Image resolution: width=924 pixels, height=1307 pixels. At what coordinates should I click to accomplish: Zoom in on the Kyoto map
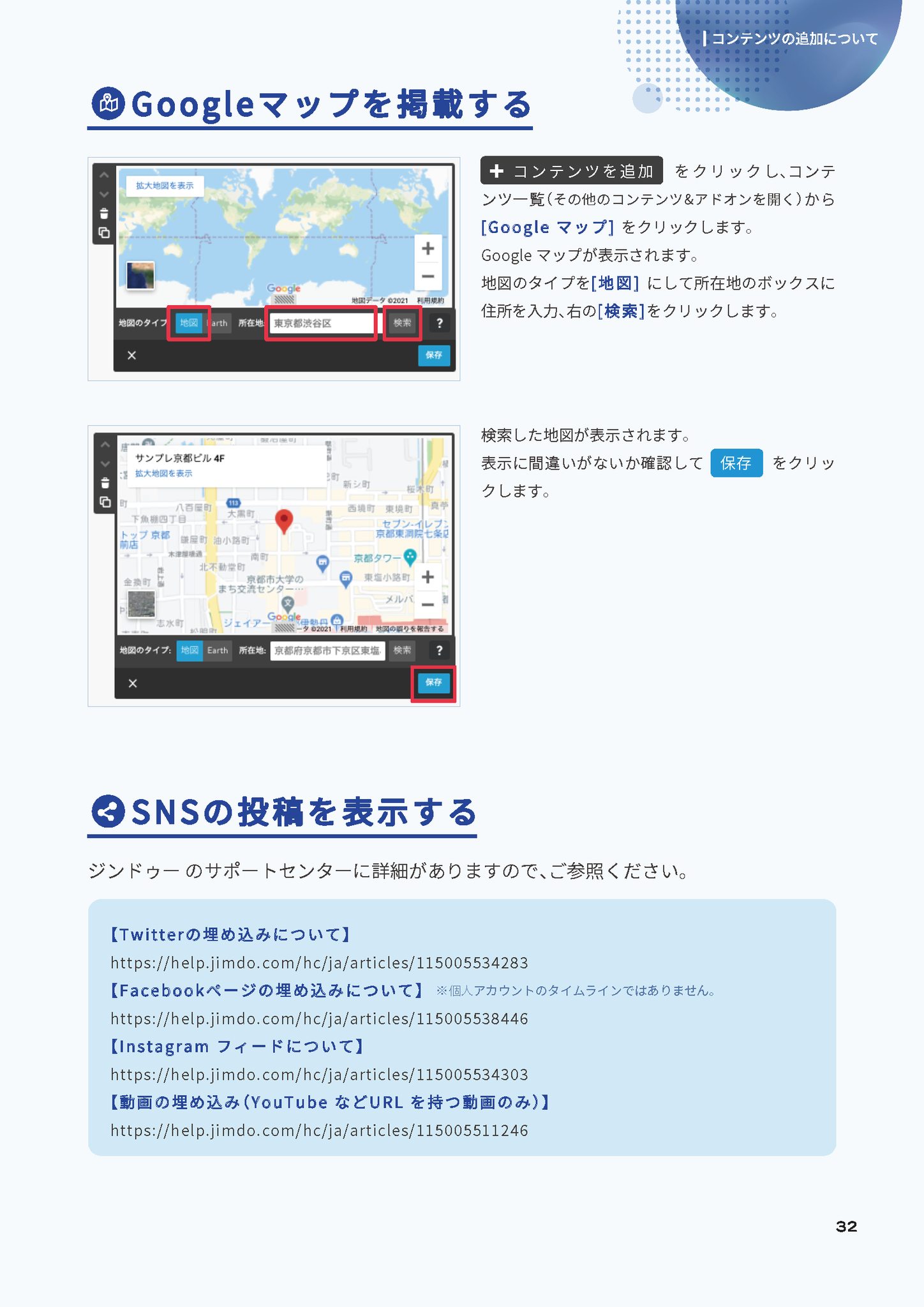(428, 577)
